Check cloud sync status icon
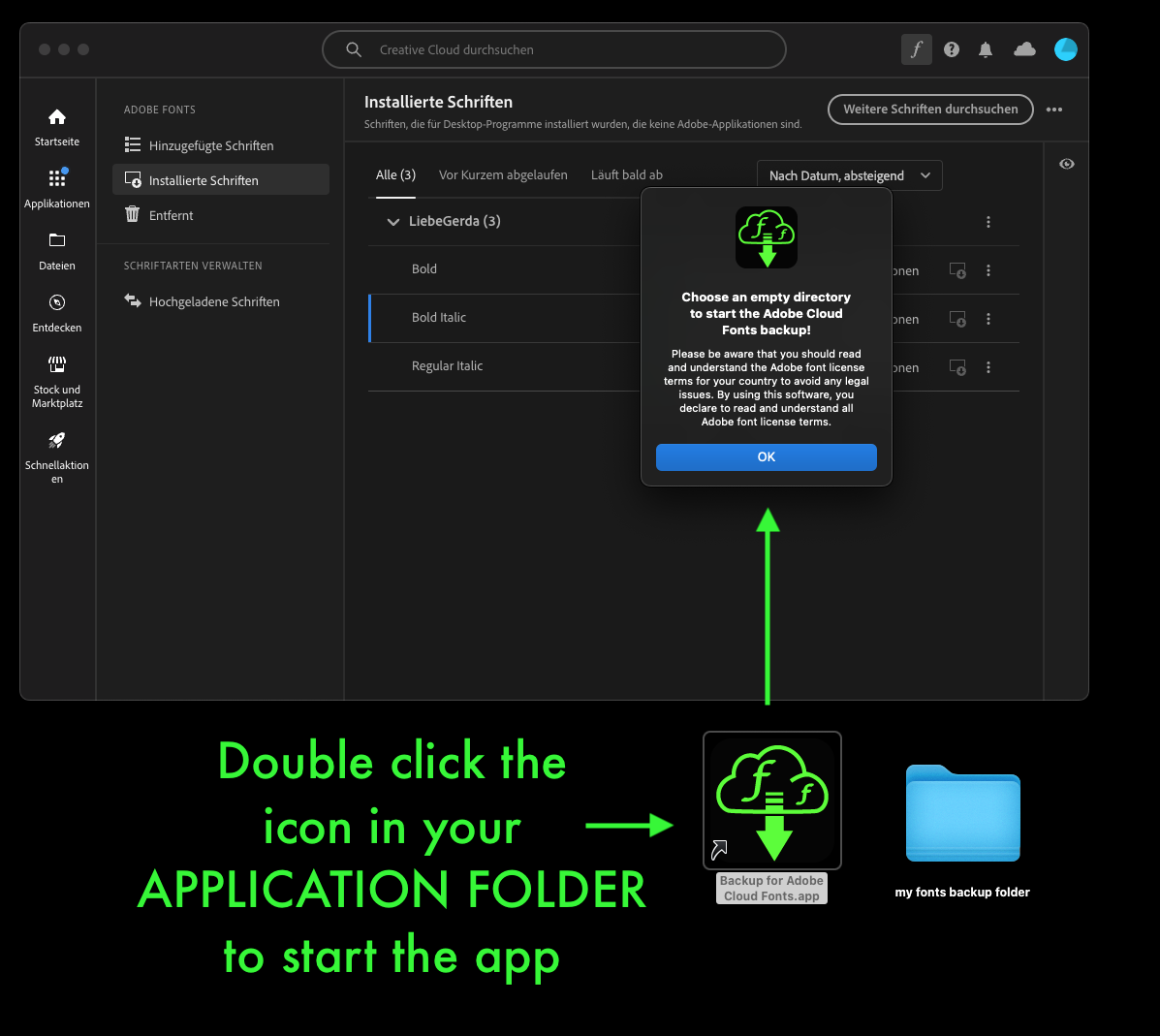The width and height of the screenshot is (1160, 1036). pyautogui.click(x=1024, y=49)
